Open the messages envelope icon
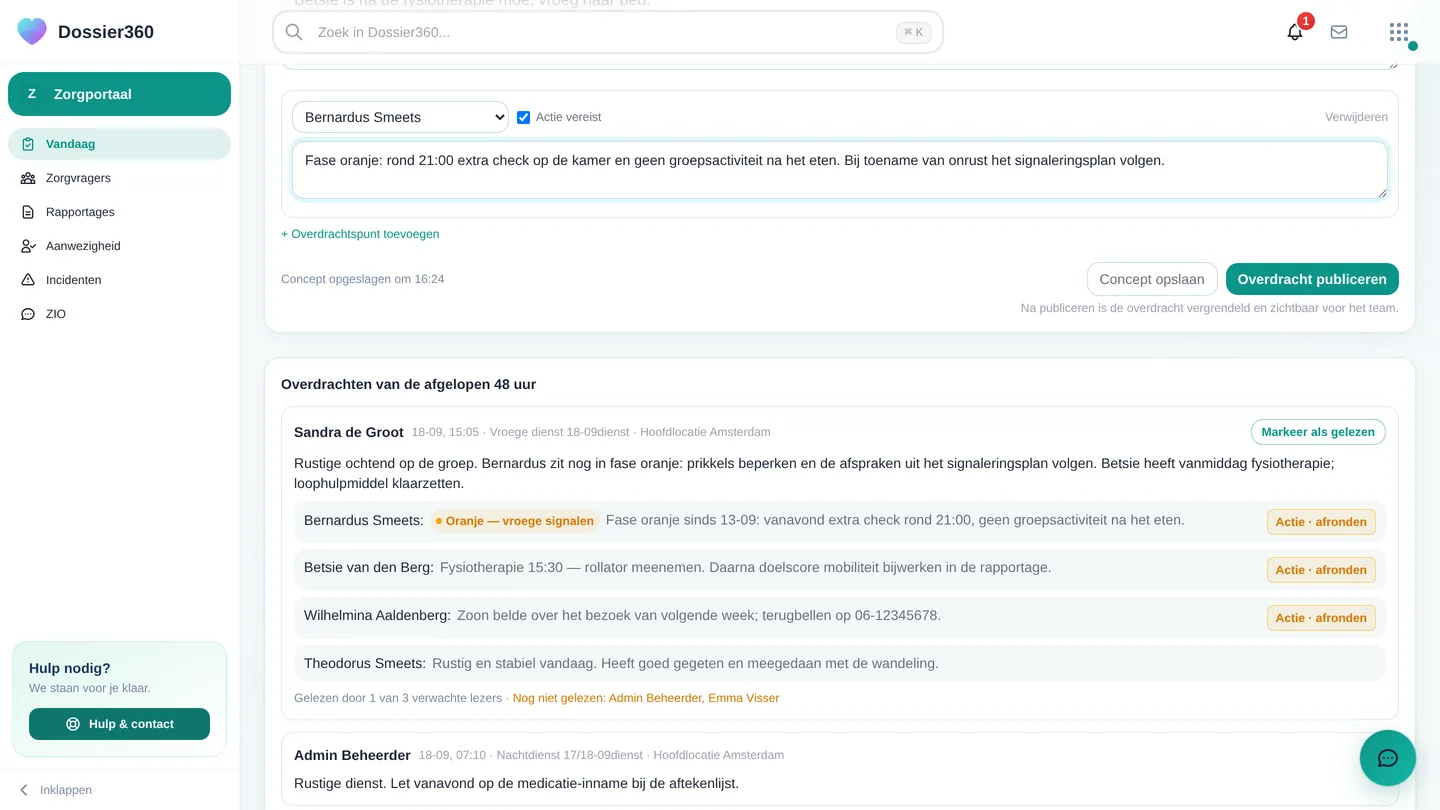 click(x=1339, y=32)
